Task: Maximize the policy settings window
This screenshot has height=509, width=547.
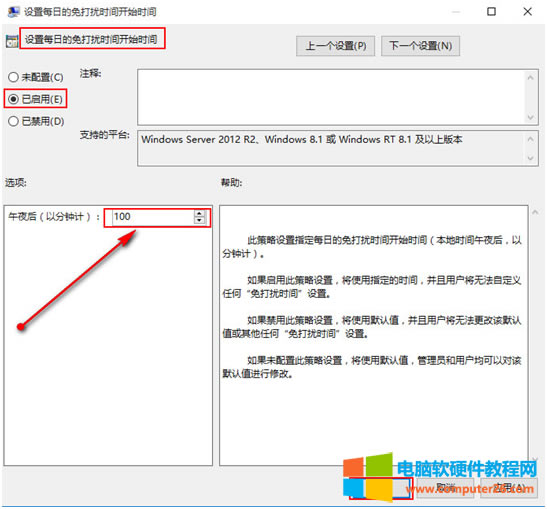Action: 491,12
